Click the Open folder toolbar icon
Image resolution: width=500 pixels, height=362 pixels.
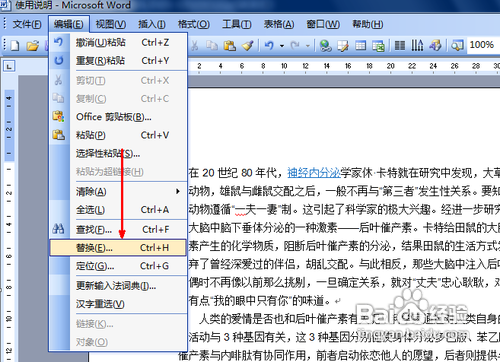[33, 46]
